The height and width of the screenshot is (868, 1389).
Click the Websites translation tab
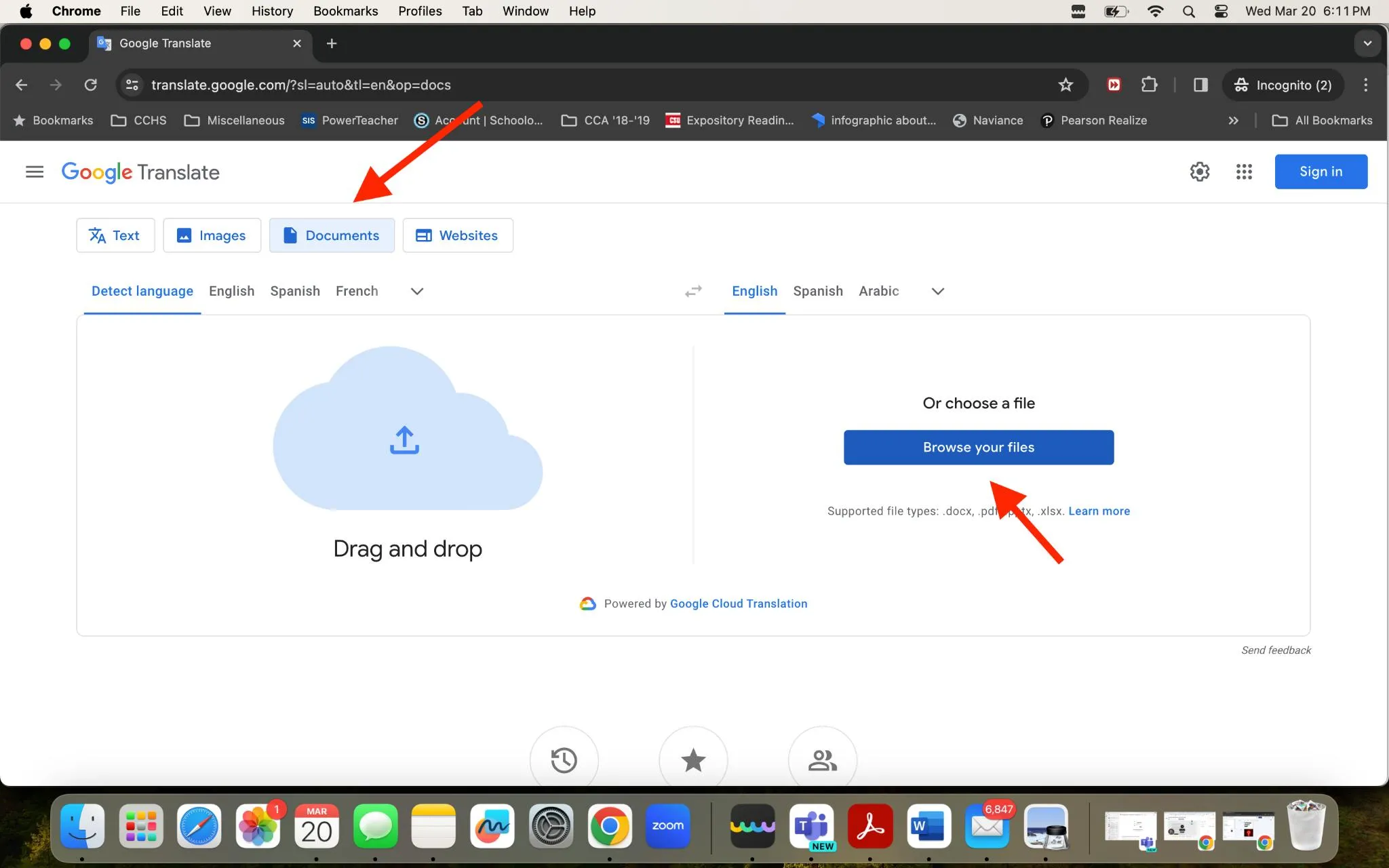tap(456, 235)
